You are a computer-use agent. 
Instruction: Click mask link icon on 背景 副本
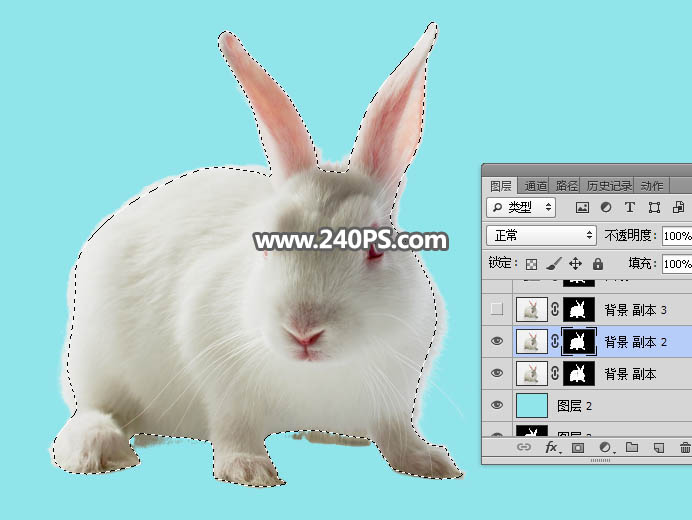tap(555, 373)
